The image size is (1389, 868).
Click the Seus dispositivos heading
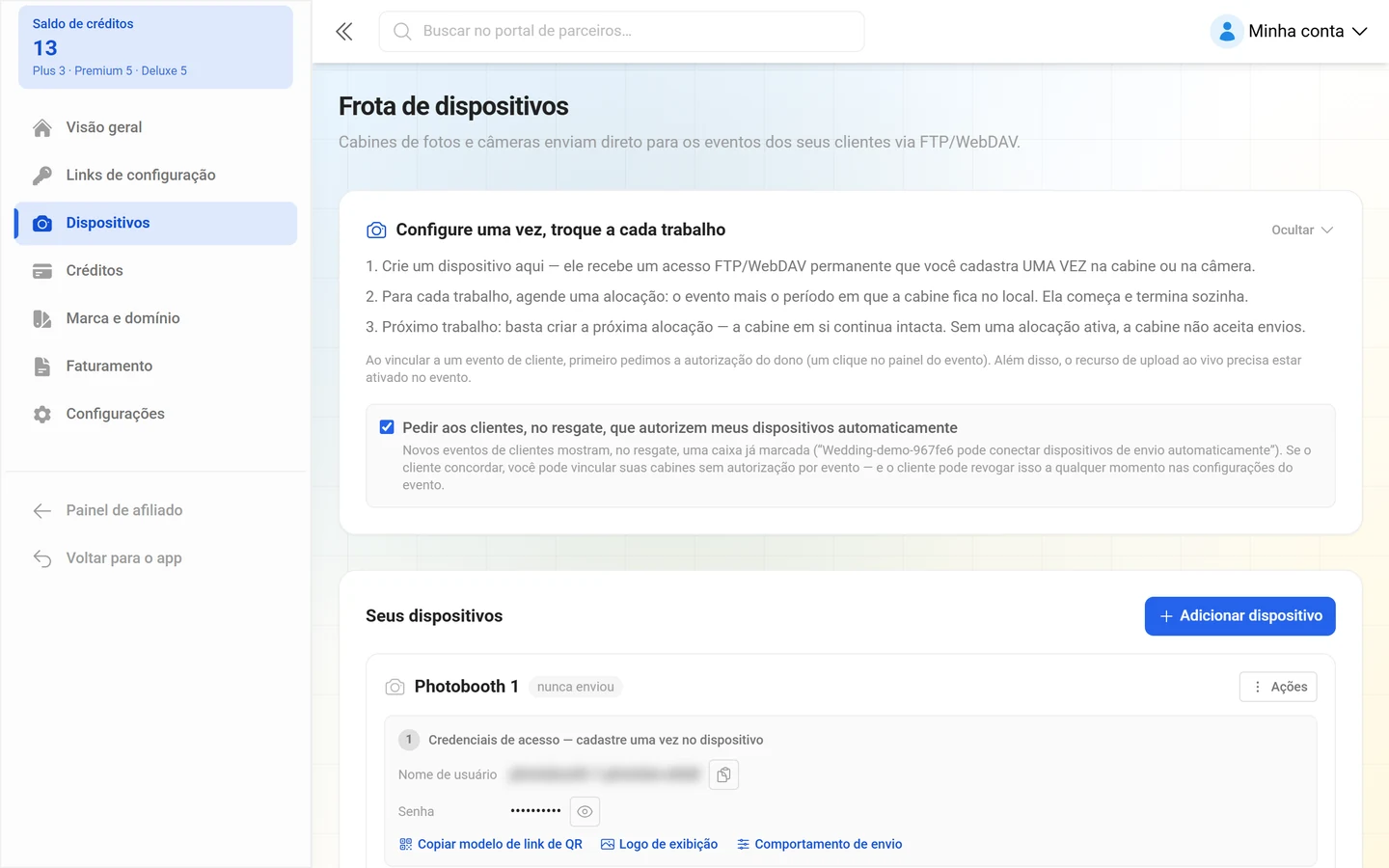tap(434, 616)
